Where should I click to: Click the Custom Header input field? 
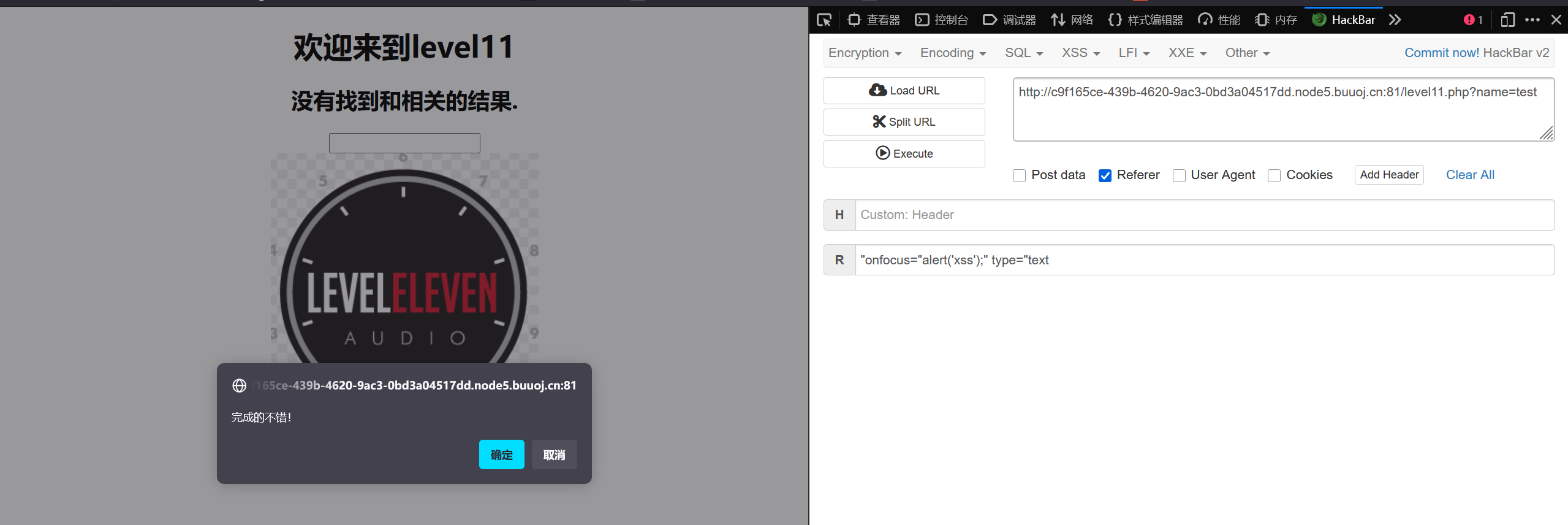1204,215
